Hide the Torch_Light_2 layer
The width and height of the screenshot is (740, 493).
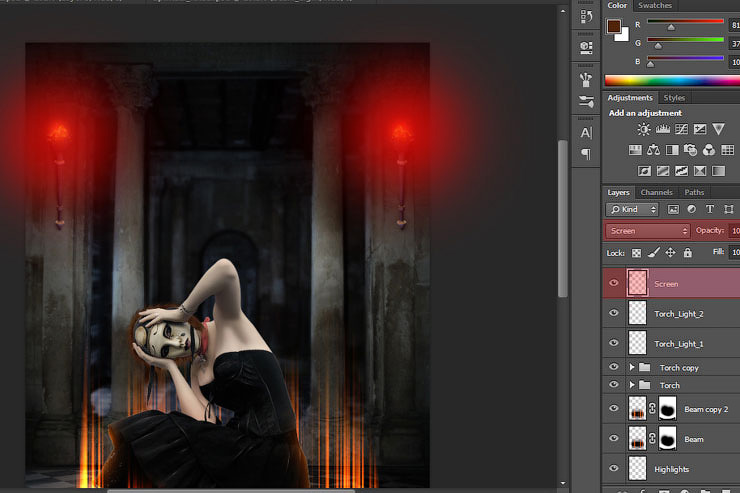[614, 313]
